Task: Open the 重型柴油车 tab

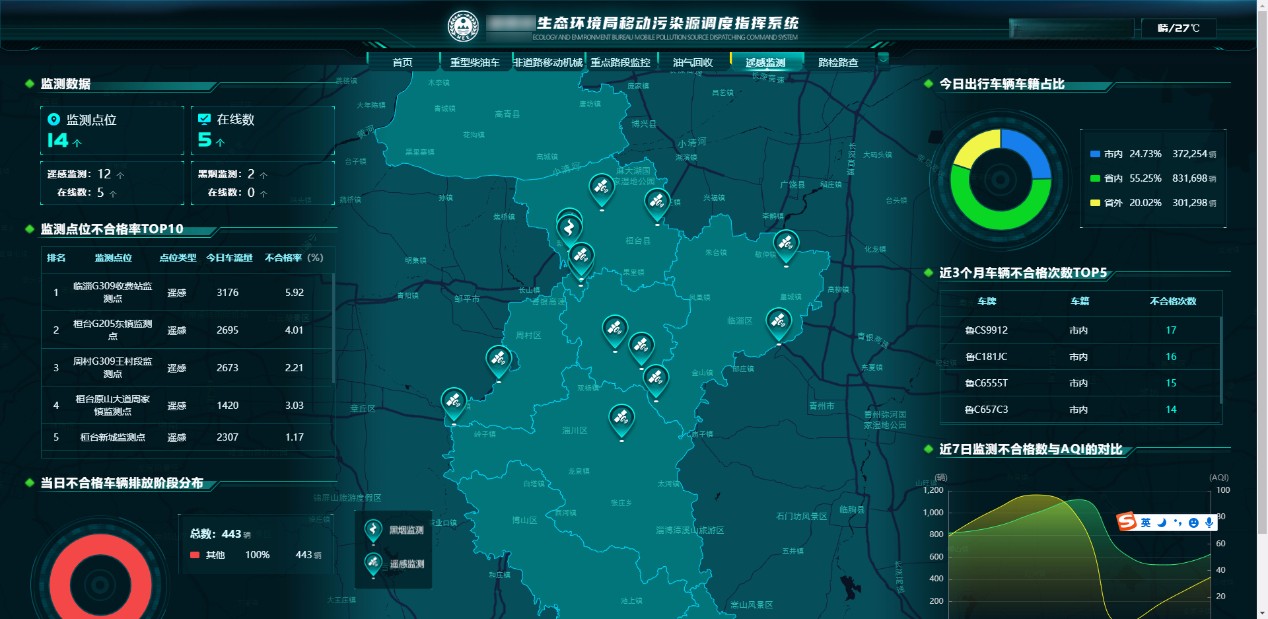Action: tap(475, 62)
